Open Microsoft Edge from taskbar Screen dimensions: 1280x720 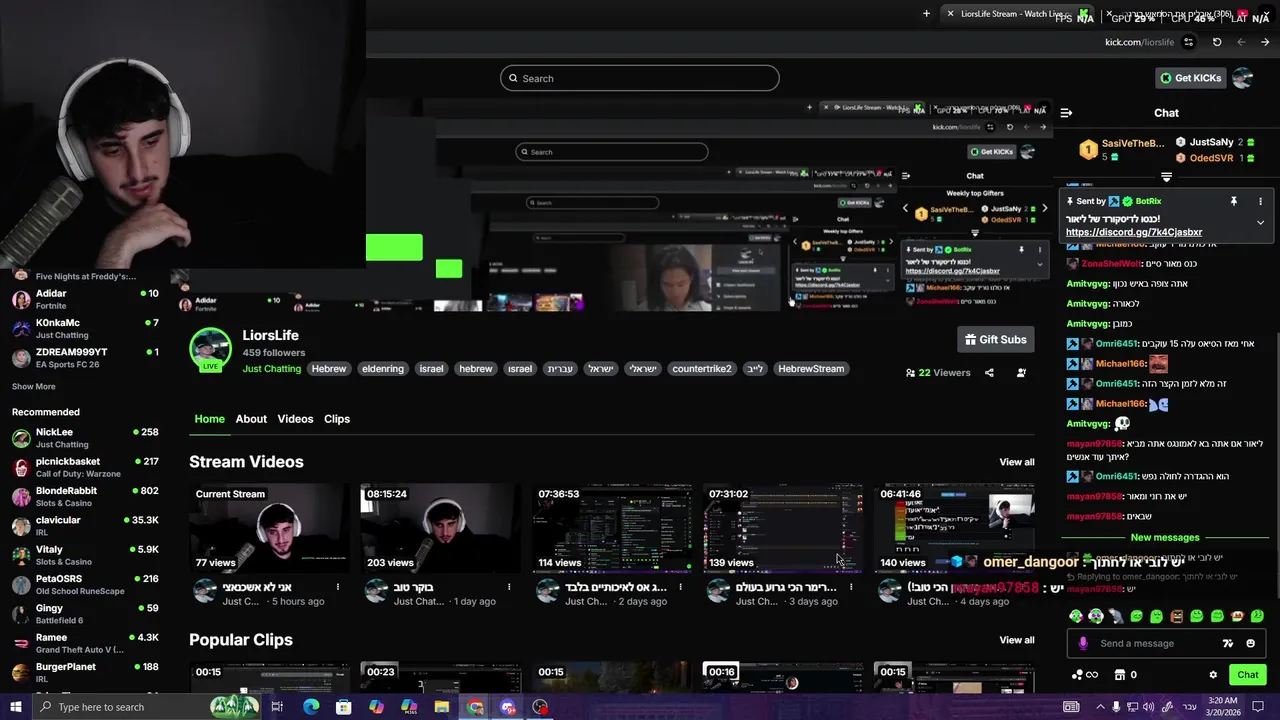[x=311, y=707]
